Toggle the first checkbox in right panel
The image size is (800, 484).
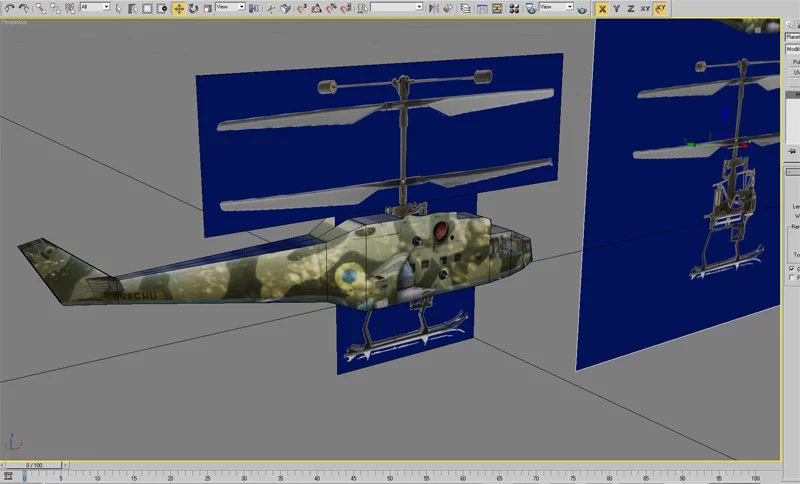793,269
